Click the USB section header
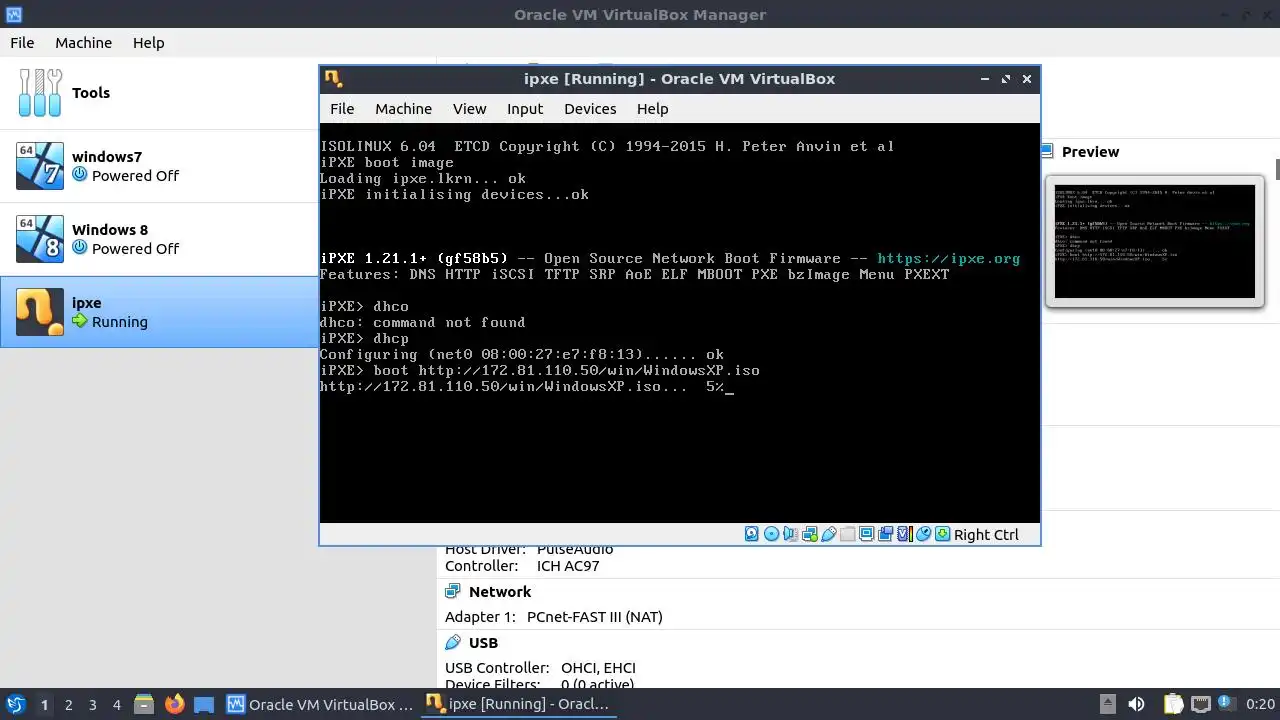Screen dimensions: 1280x720 click(x=483, y=642)
